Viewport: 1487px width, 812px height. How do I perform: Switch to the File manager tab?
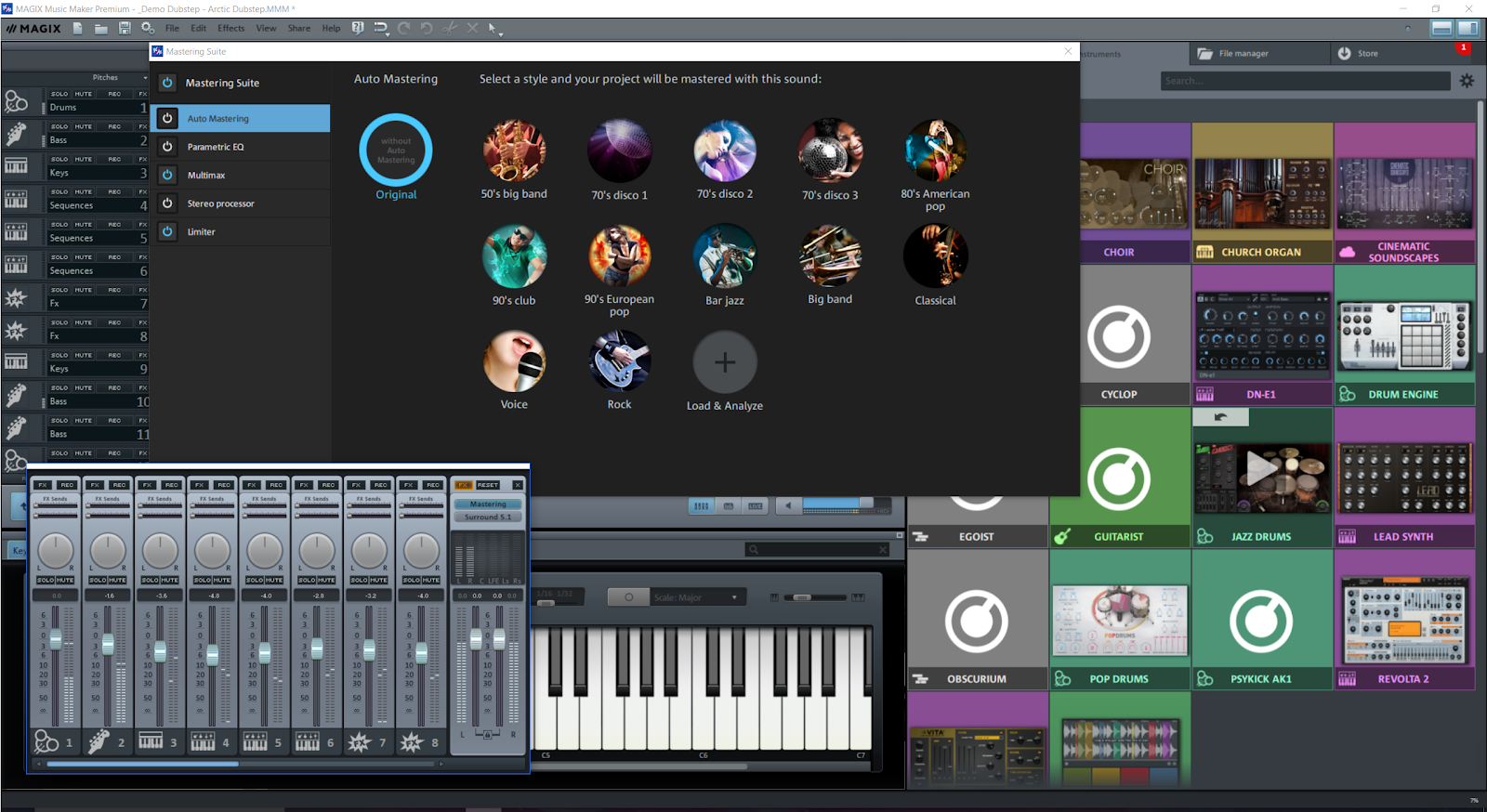[1258, 54]
